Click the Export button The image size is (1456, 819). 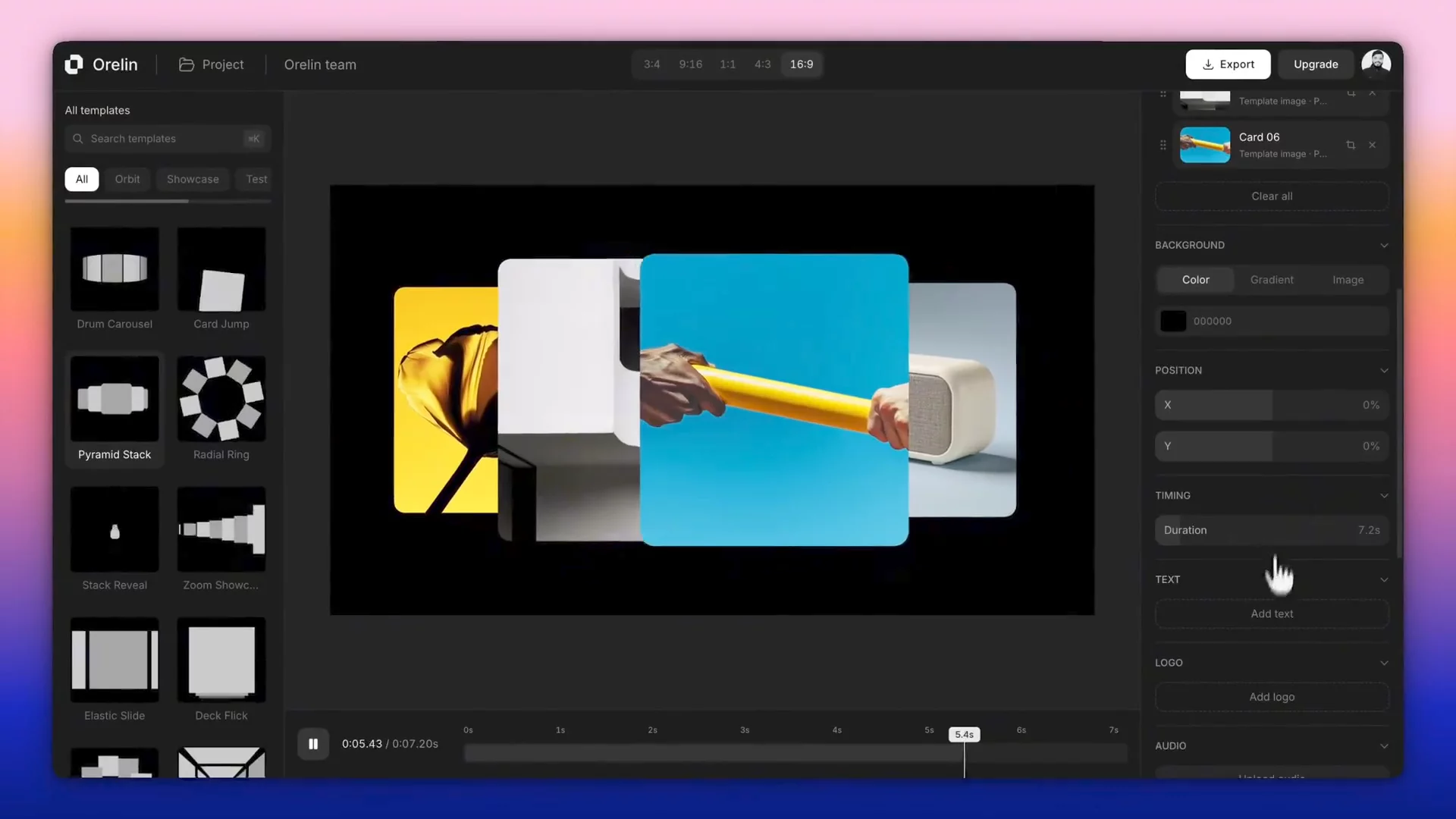point(1228,64)
